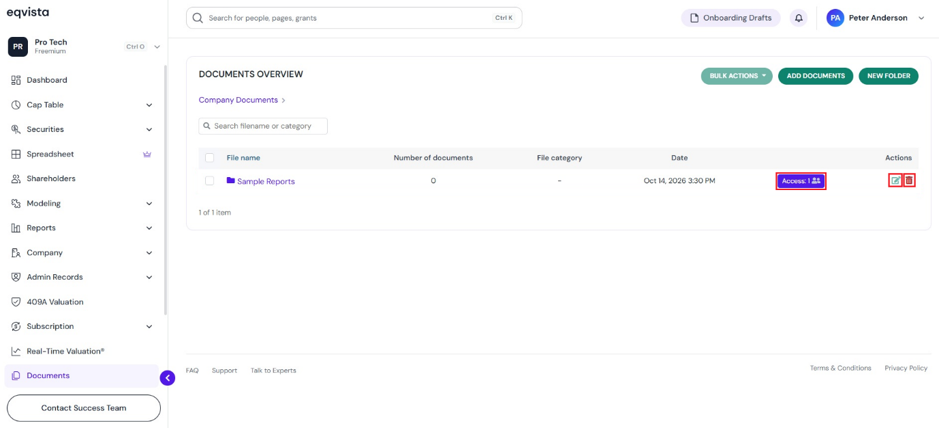Expand the Subscription menu chevron
The image size is (939, 428).
click(x=149, y=326)
